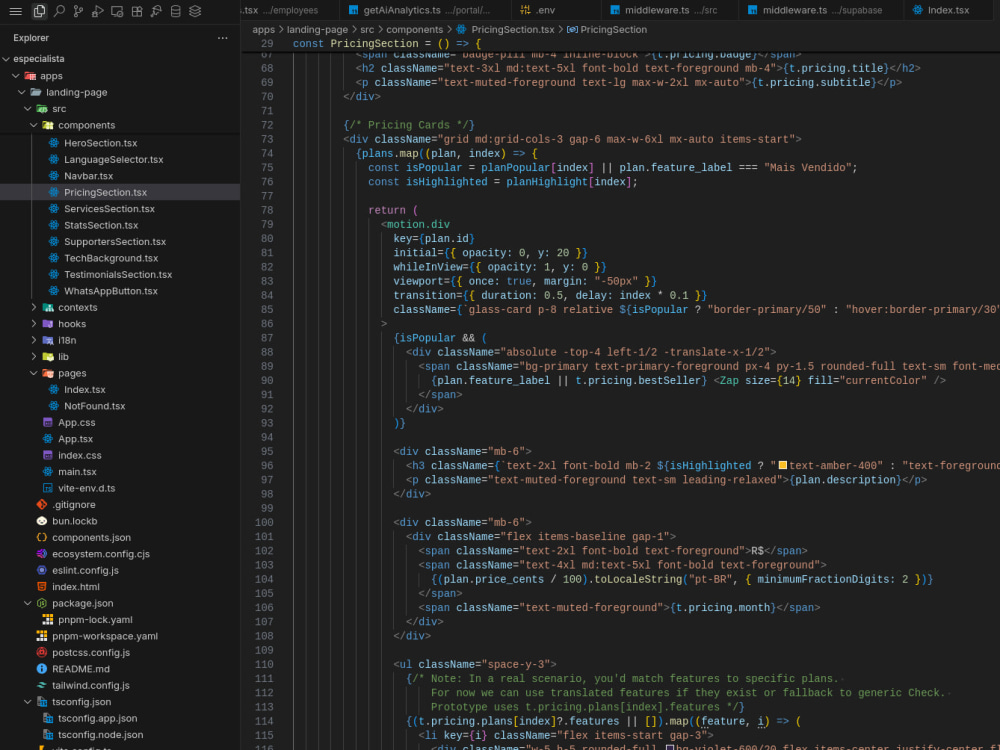Click the .gitignore git icon
The height and width of the screenshot is (750, 1000).
pyautogui.click(x=41, y=504)
